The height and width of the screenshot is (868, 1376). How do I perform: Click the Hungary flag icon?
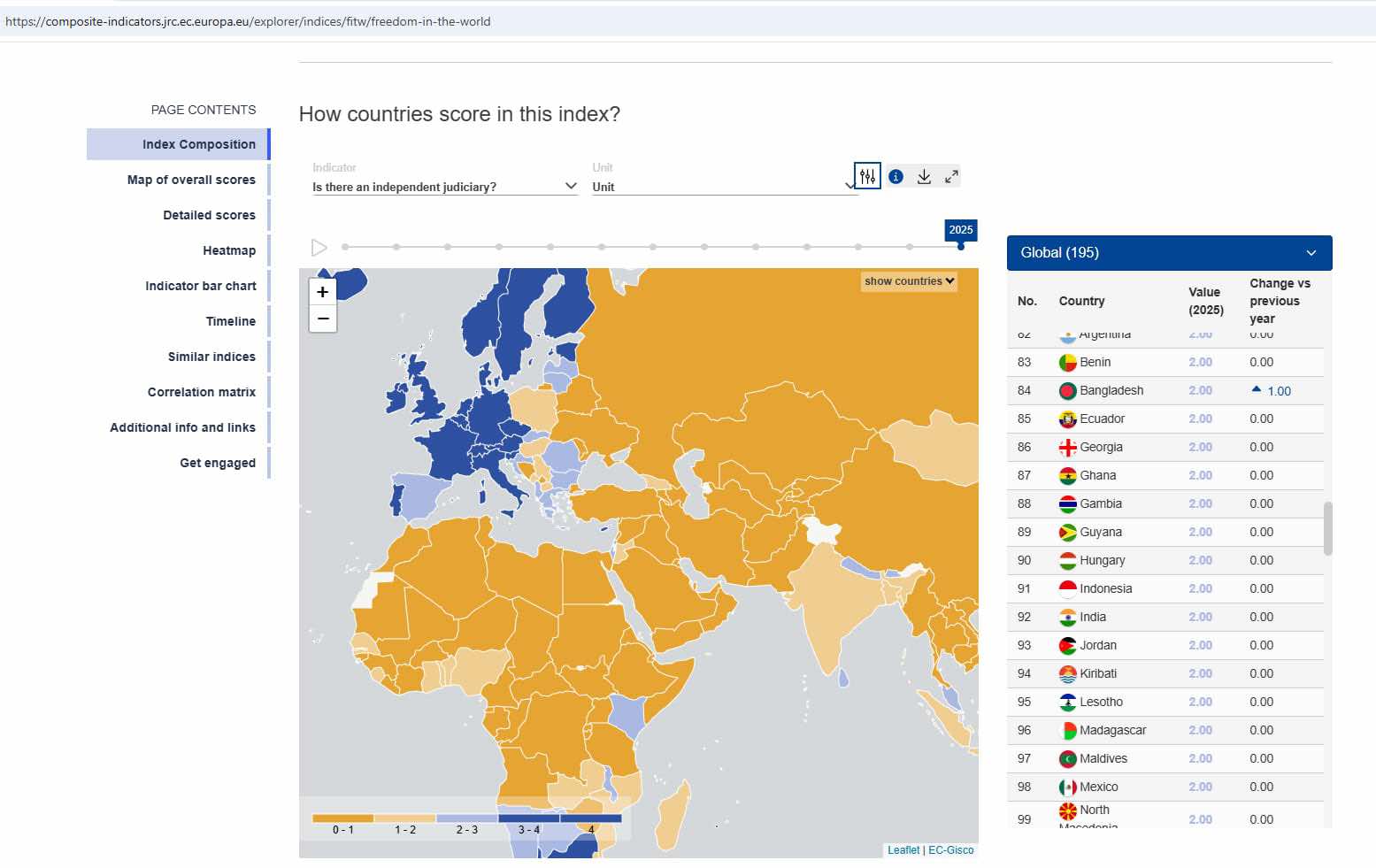click(x=1067, y=561)
